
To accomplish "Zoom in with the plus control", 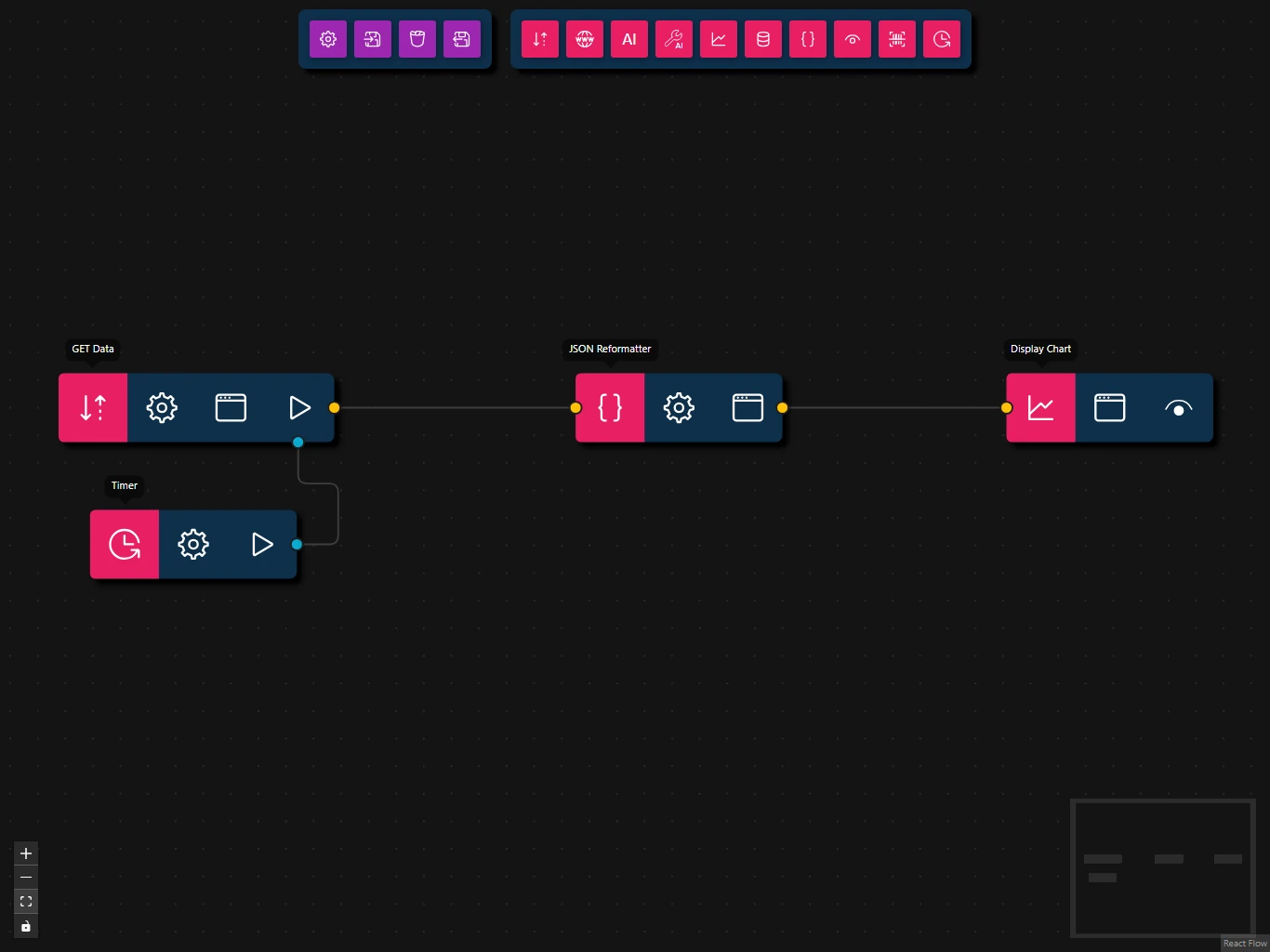I will 26,853.
